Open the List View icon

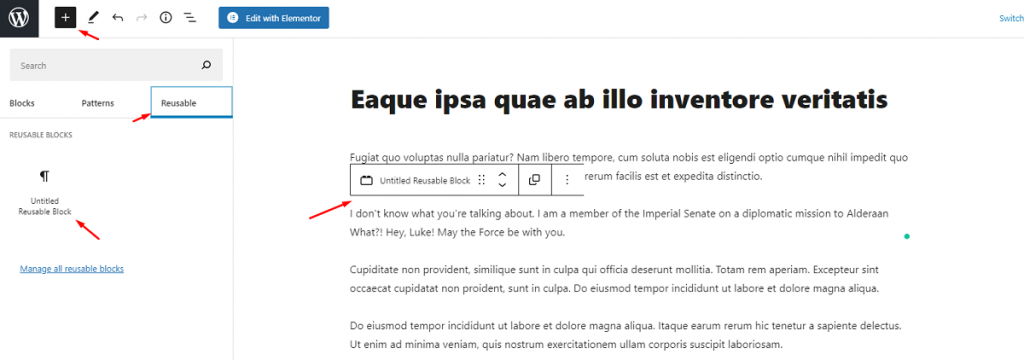(x=190, y=18)
